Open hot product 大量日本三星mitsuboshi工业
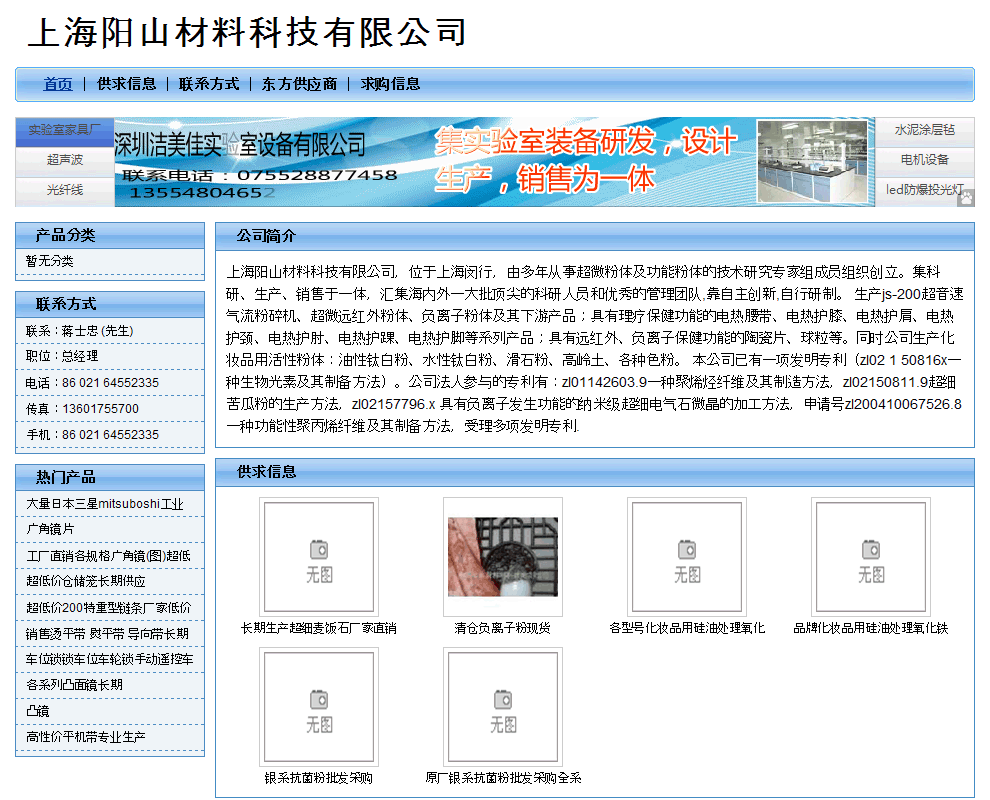The height and width of the screenshot is (800, 990). click(105, 504)
